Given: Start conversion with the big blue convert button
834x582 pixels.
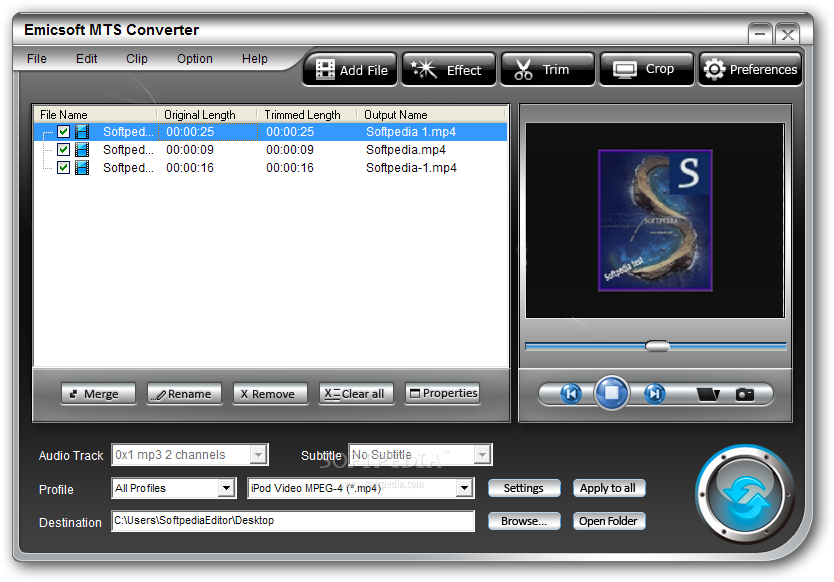Looking at the screenshot, I should coord(745,495).
